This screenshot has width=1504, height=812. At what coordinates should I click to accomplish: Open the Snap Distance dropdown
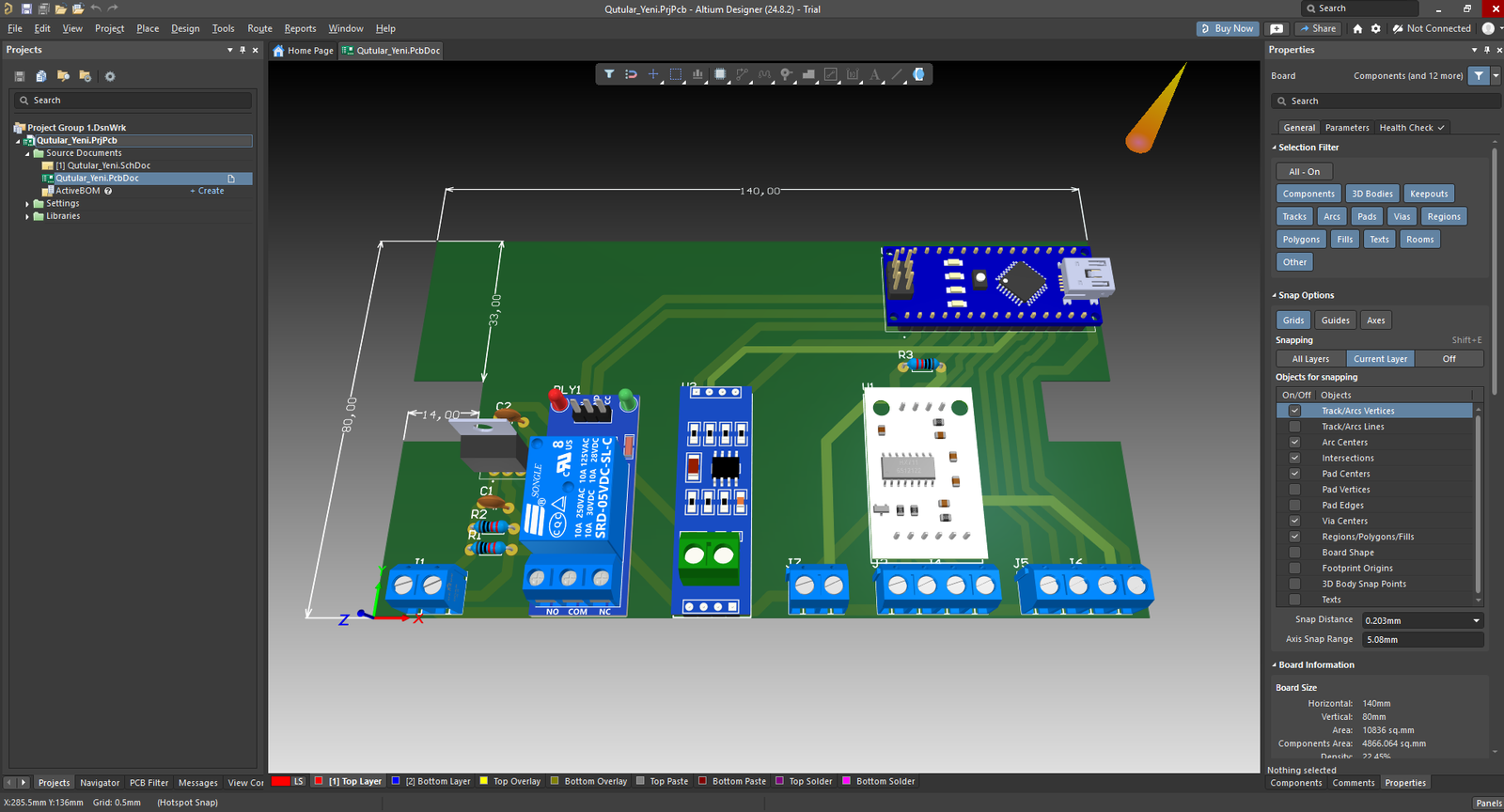[x=1476, y=620]
